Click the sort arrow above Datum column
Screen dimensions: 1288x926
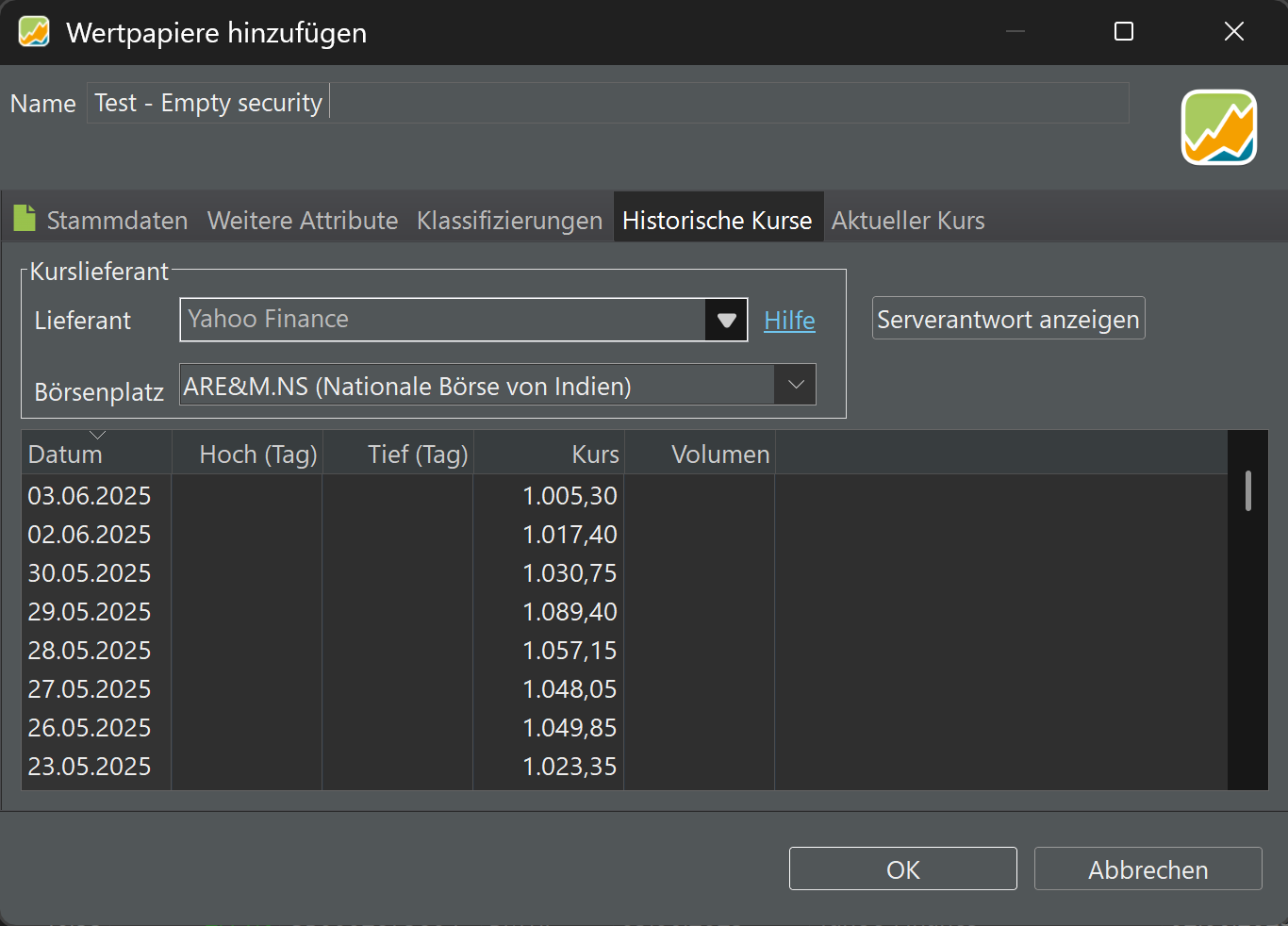(97, 435)
